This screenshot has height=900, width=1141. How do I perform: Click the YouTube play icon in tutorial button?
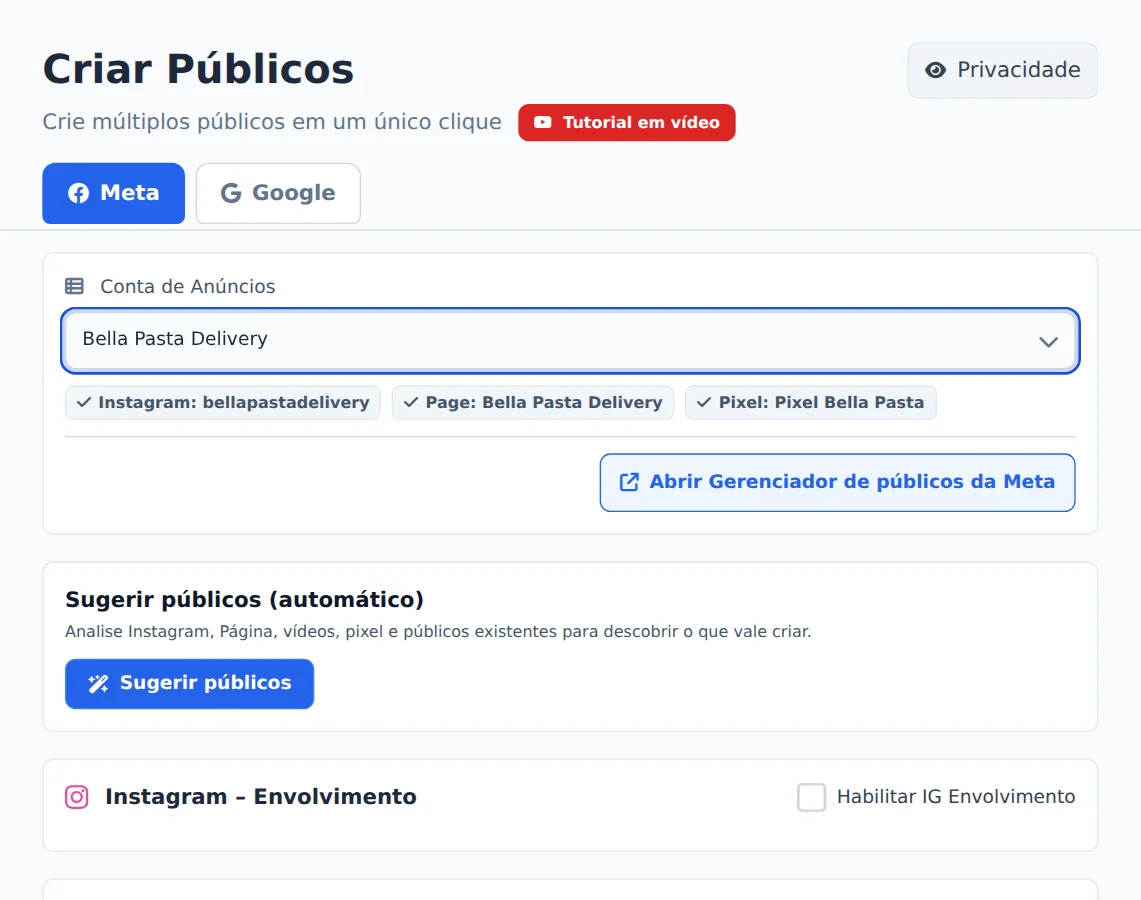[x=543, y=122]
